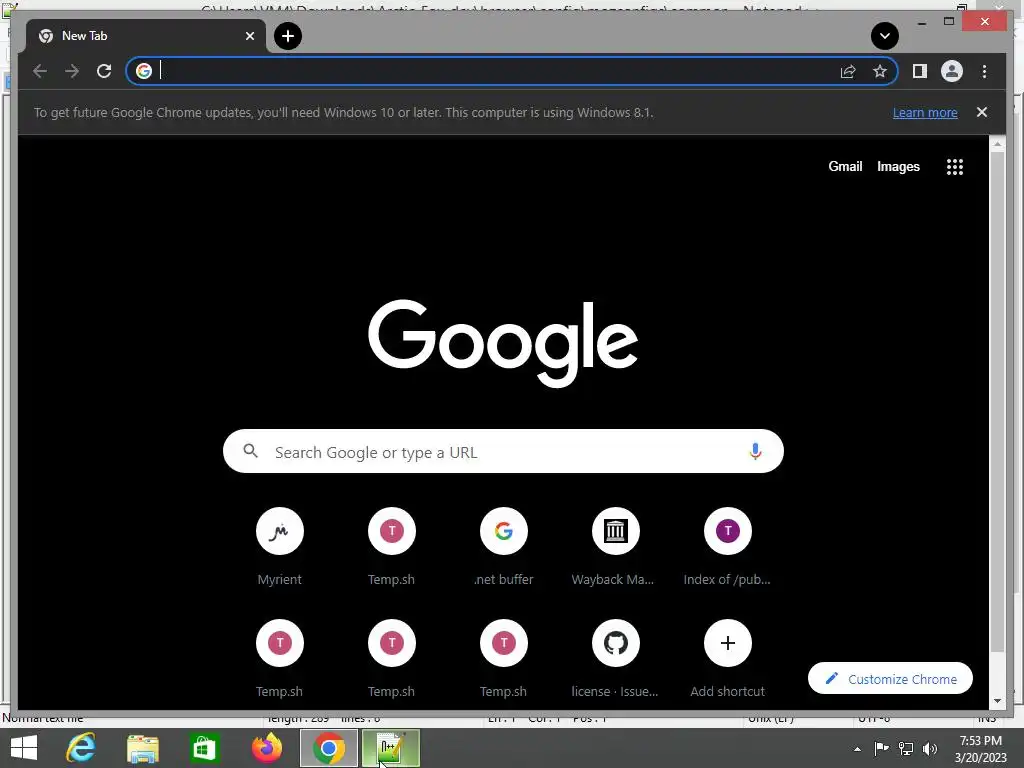Bookmark this tab with star icon
Screen dimensions: 1024x768
[x=880, y=71]
